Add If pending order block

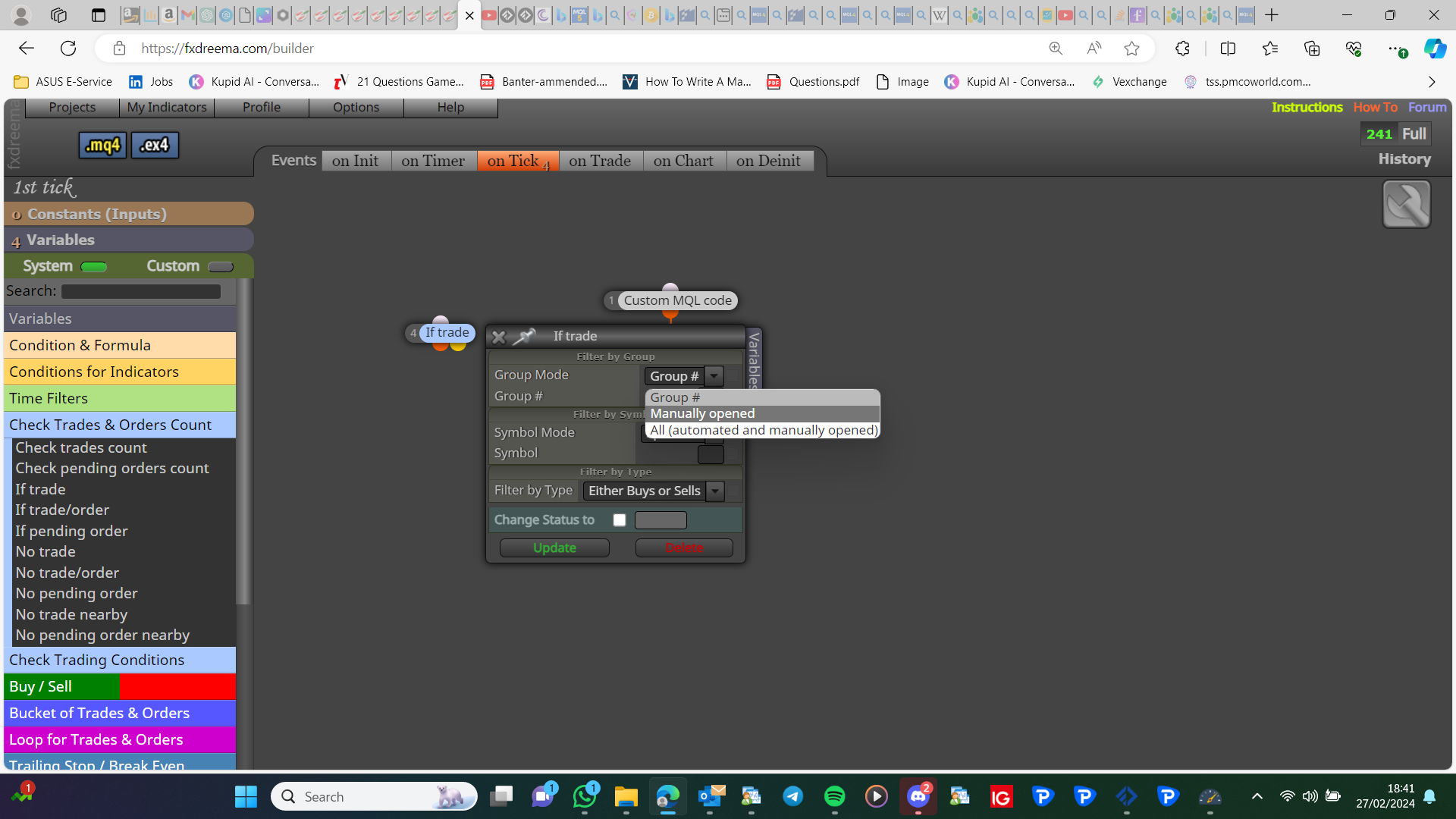[x=71, y=531]
